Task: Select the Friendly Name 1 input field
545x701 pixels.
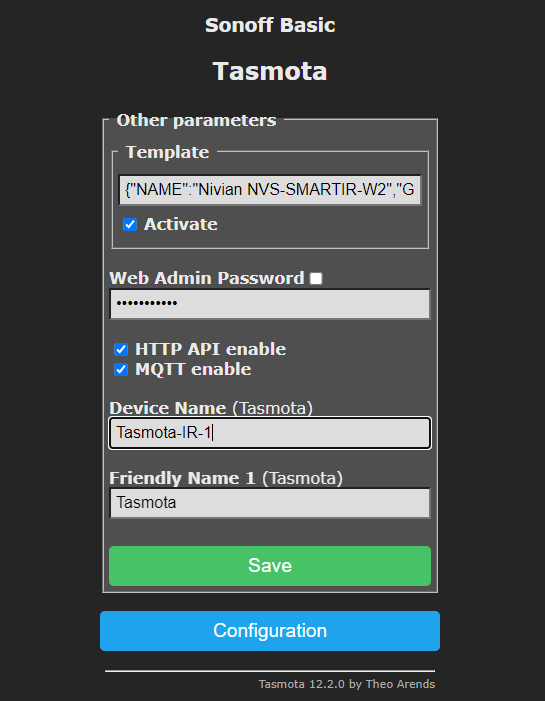Action: 270,503
